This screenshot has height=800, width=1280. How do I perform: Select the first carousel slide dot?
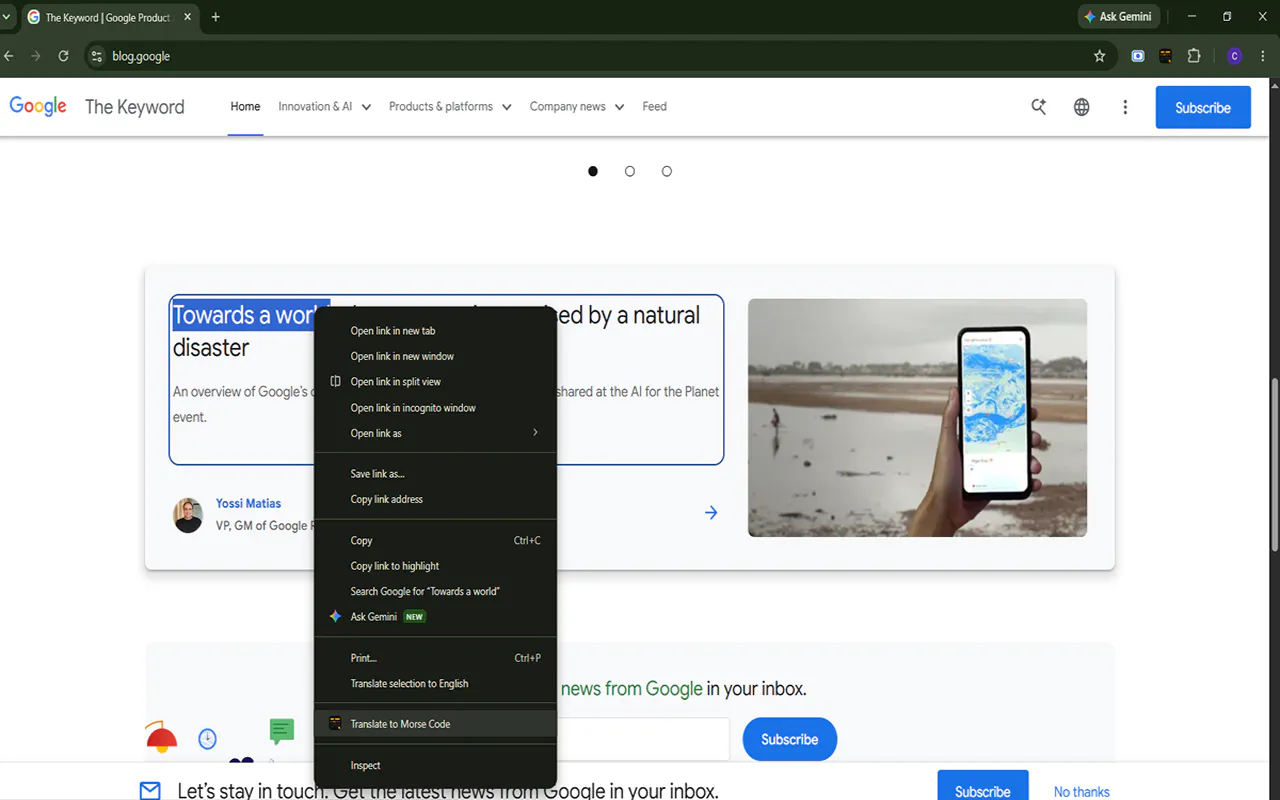(x=593, y=171)
